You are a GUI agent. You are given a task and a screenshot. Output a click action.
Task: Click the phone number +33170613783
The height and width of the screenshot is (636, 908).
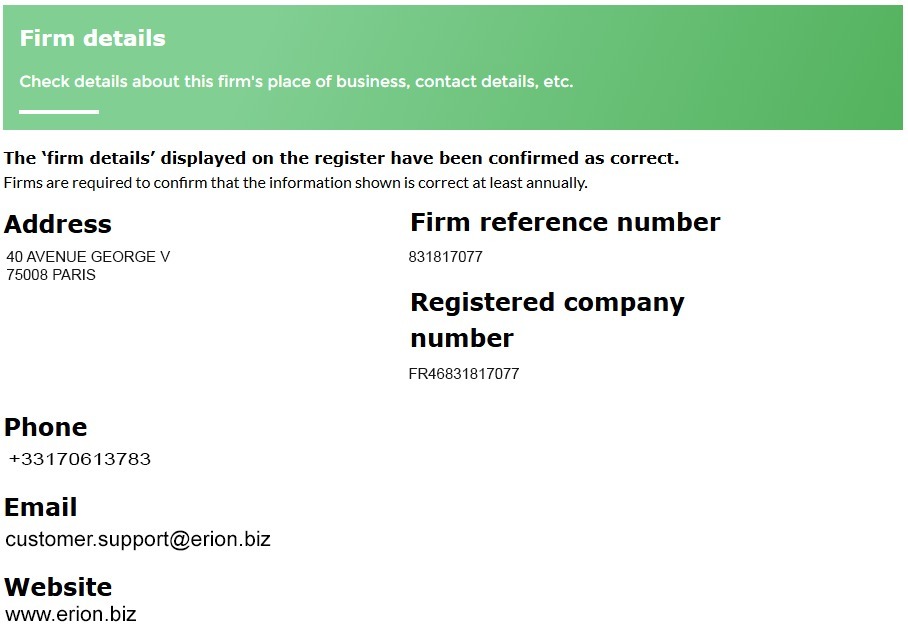tap(80, 459)
